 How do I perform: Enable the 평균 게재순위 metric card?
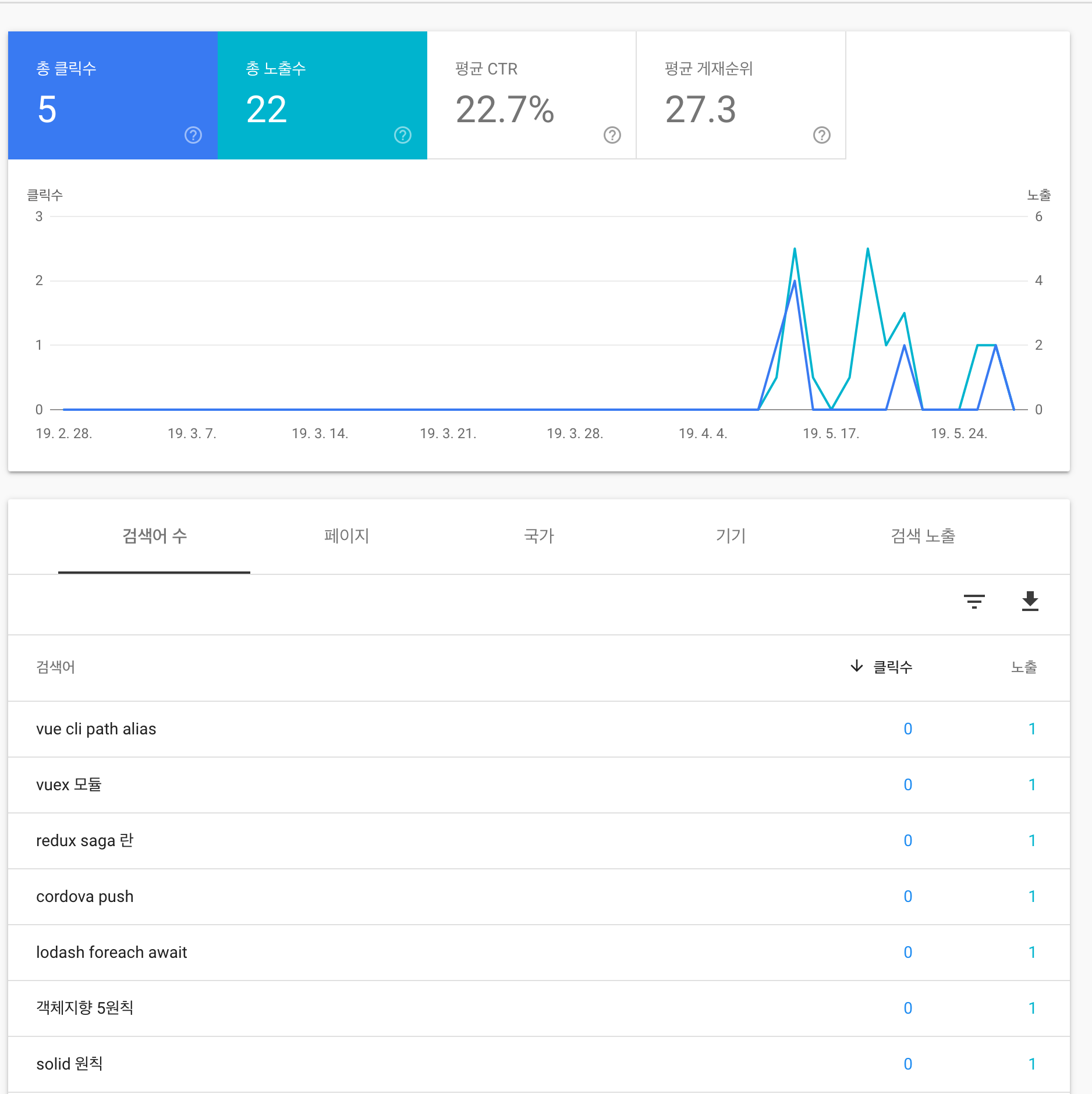(741, 95)
